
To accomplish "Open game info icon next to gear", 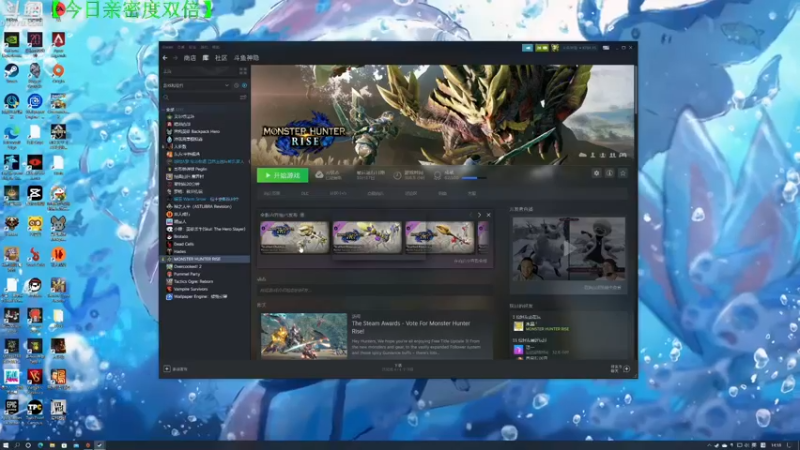I will pyautogui.click(x=609, y=173).
